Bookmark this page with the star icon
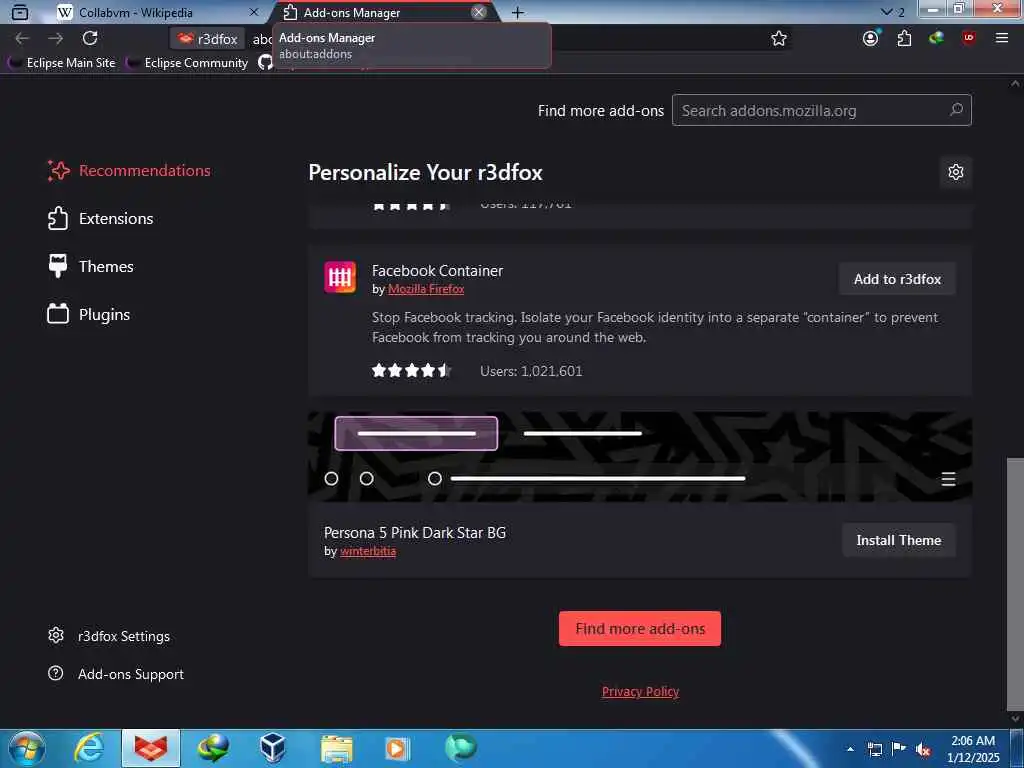Viewport: 1024px width, 768px height. [778, 39]
